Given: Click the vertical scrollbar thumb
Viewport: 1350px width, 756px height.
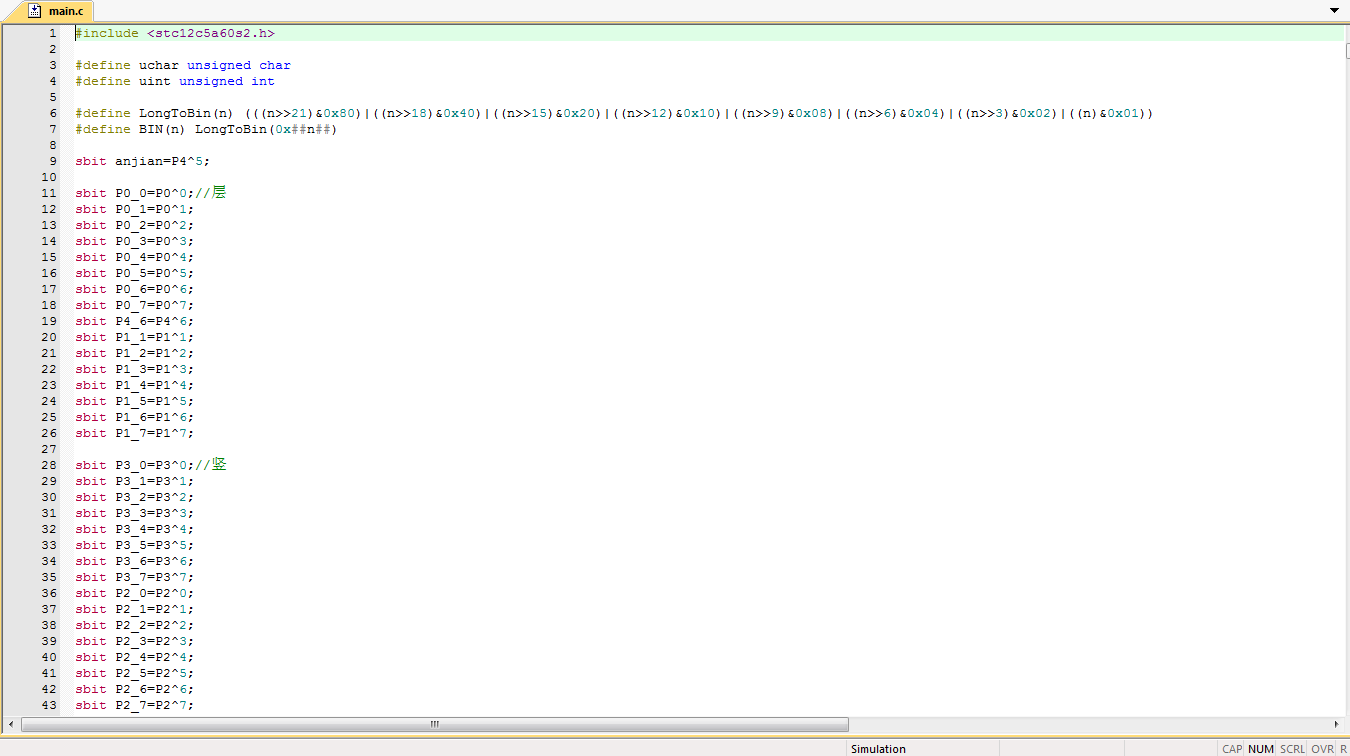Looking at the screenshot, I should (1347, 52).
